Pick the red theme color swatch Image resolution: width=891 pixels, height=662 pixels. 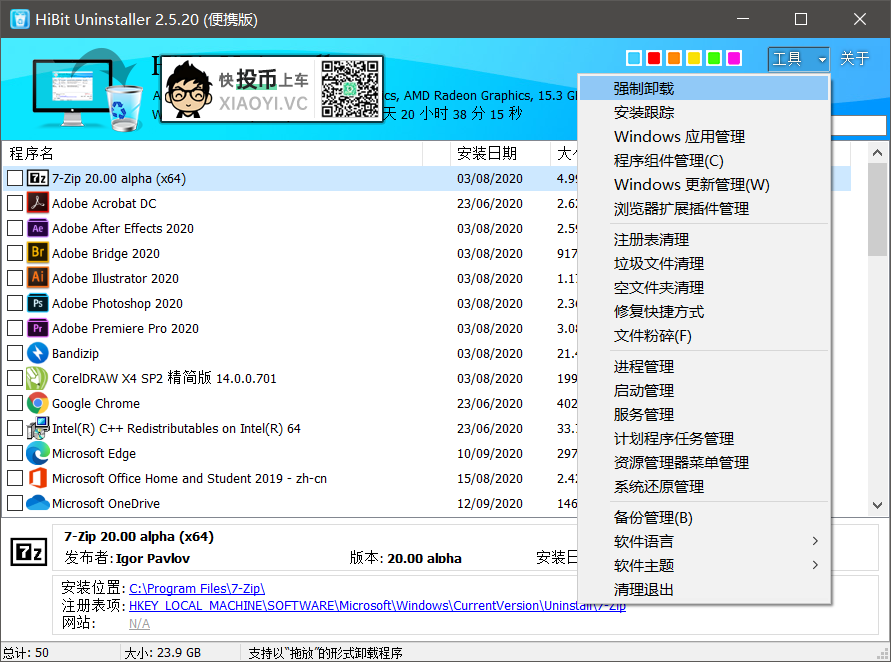tap(654, 58)
